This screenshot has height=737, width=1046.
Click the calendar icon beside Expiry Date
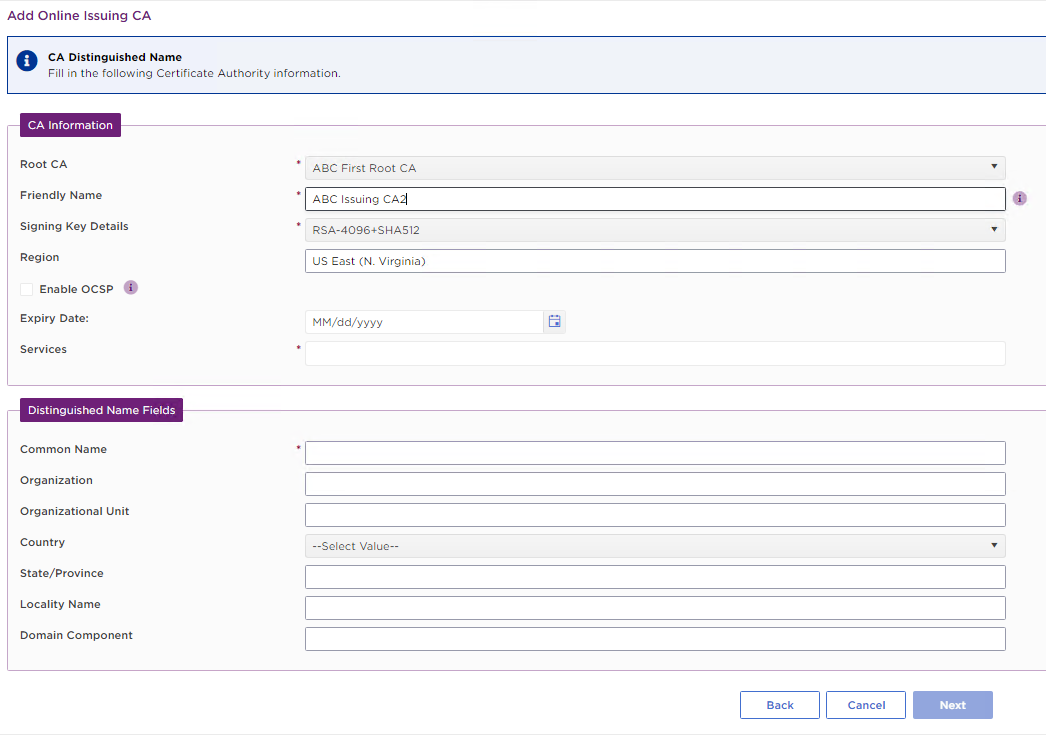(x=554, y=322)
